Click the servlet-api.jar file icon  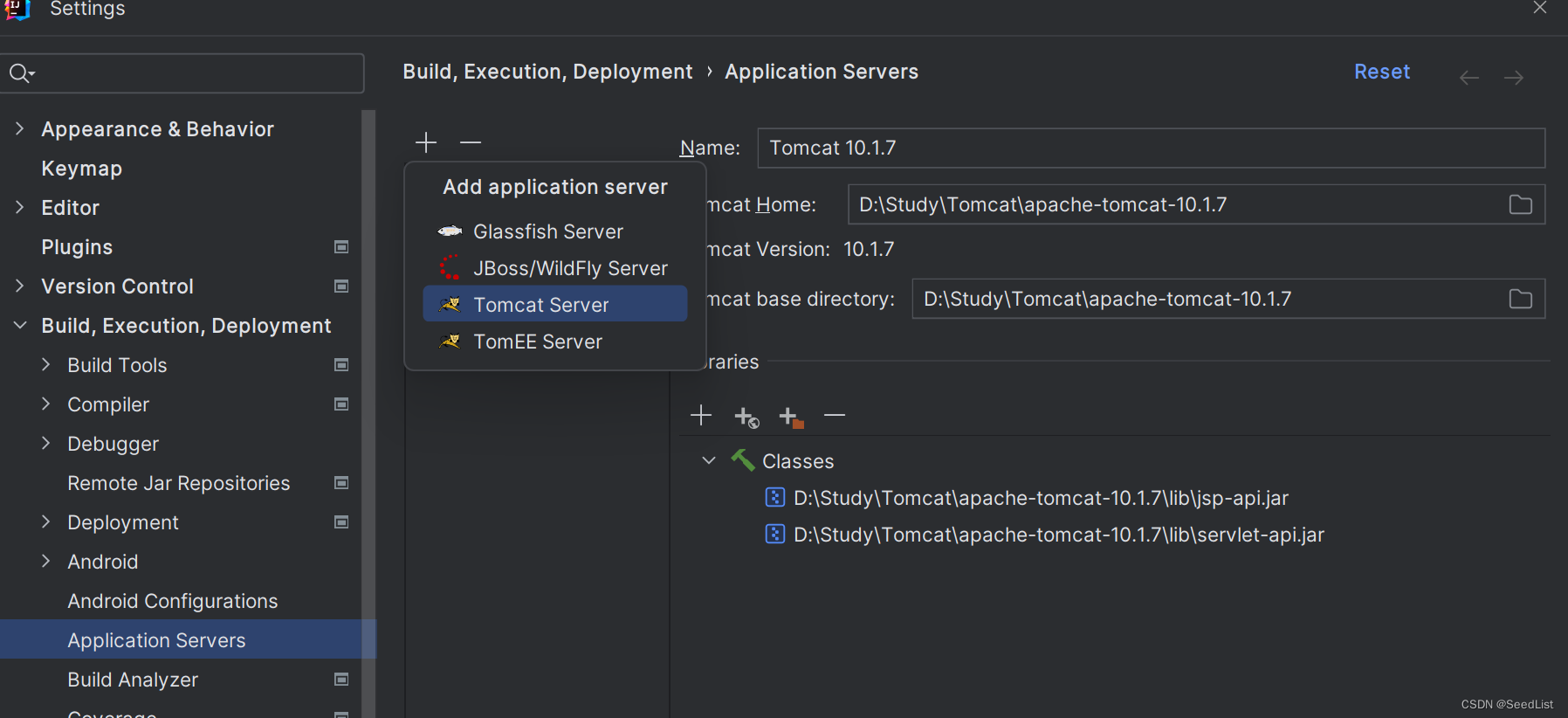[x=774, y=534]
